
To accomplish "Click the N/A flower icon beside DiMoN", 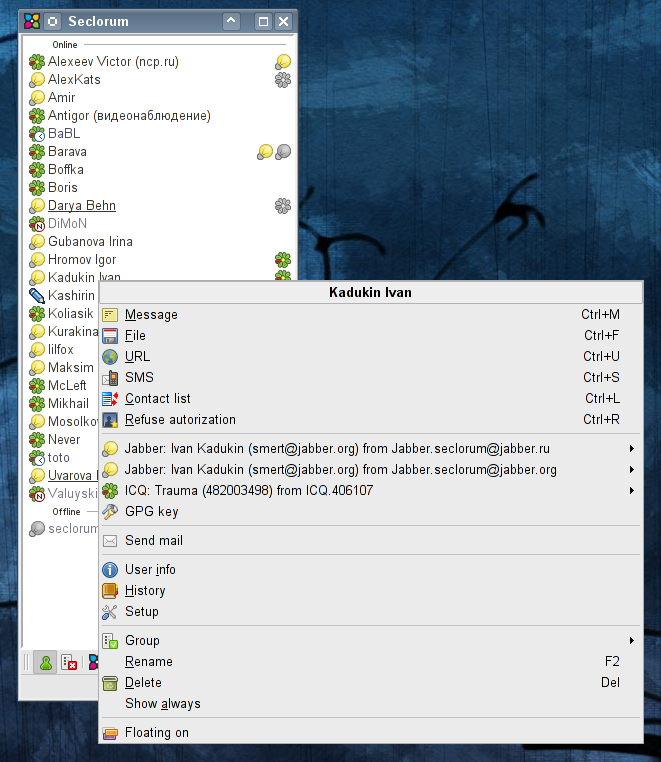I will (x=37, y=224).
